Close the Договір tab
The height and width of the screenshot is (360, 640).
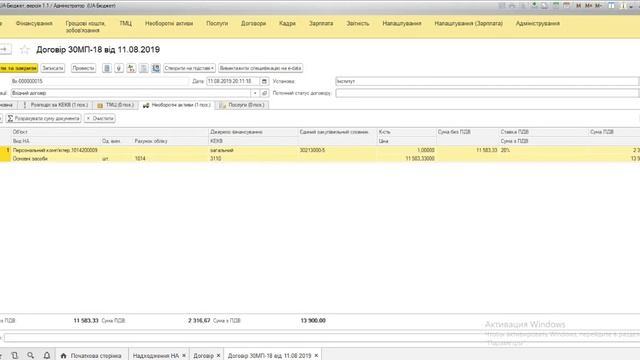click(218, 356)
